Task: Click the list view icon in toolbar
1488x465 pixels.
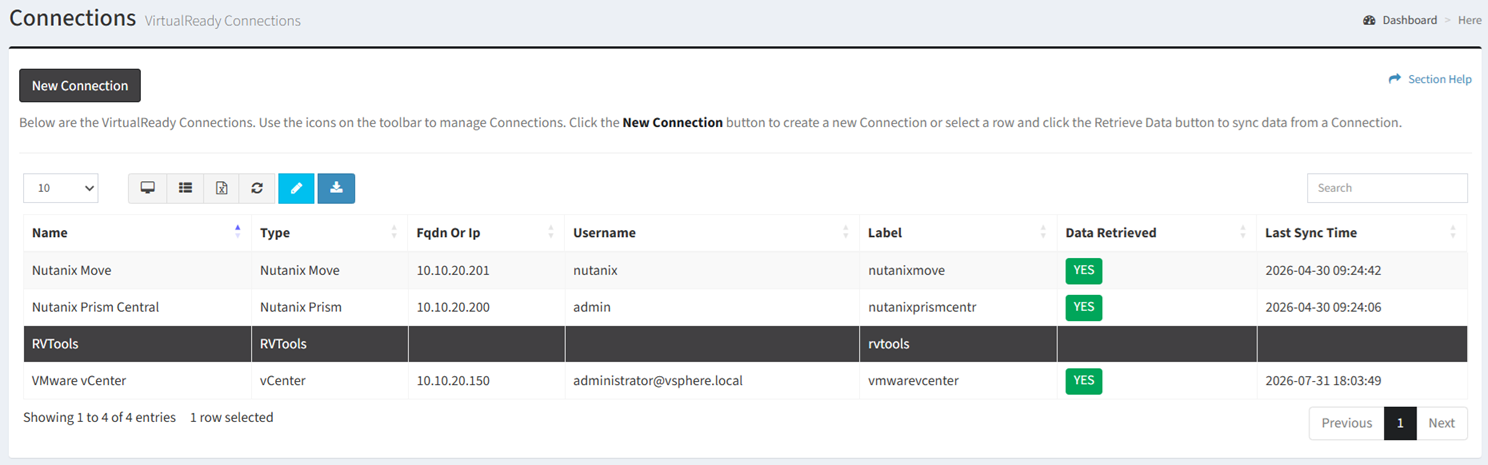Action: point(185,188)
